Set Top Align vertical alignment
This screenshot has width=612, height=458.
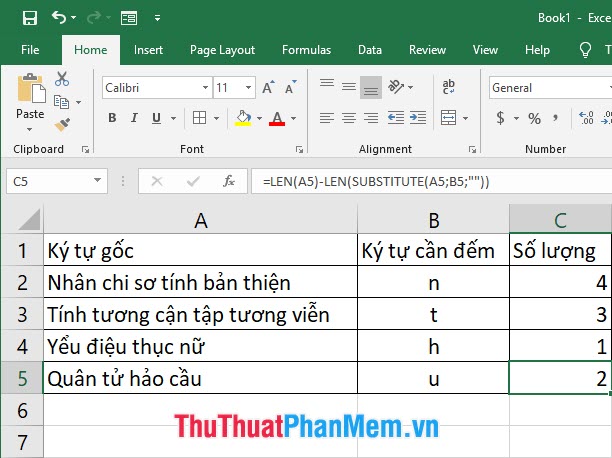pyautogui.click(x=327, y=84)
